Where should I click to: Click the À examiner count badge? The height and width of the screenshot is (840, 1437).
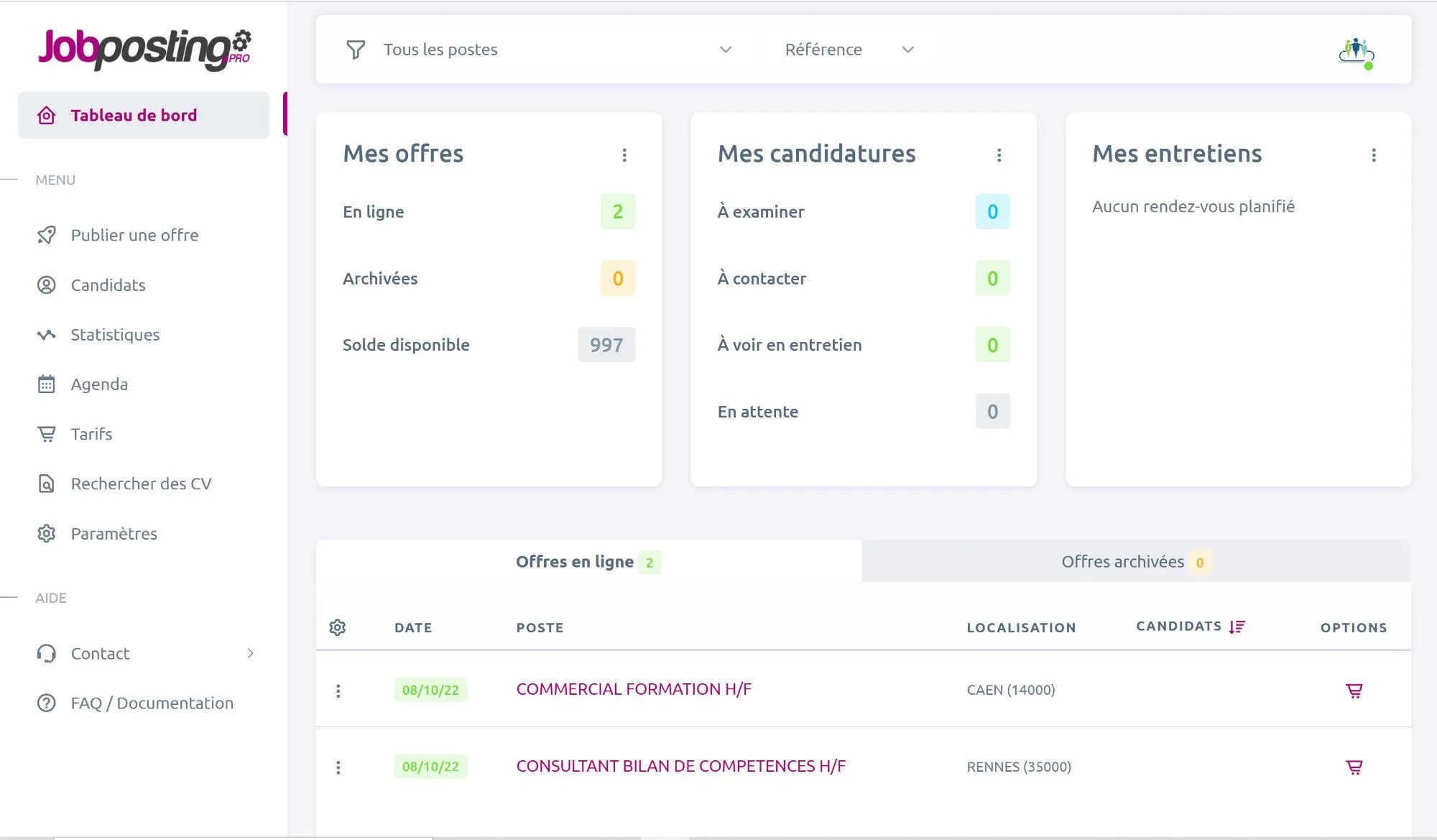992,211
